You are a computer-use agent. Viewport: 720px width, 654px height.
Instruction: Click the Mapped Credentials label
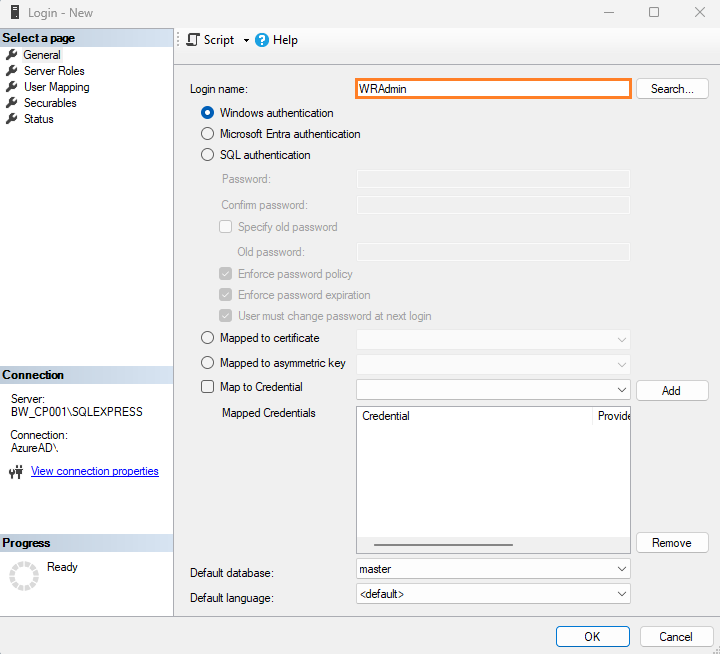[269, 413]
